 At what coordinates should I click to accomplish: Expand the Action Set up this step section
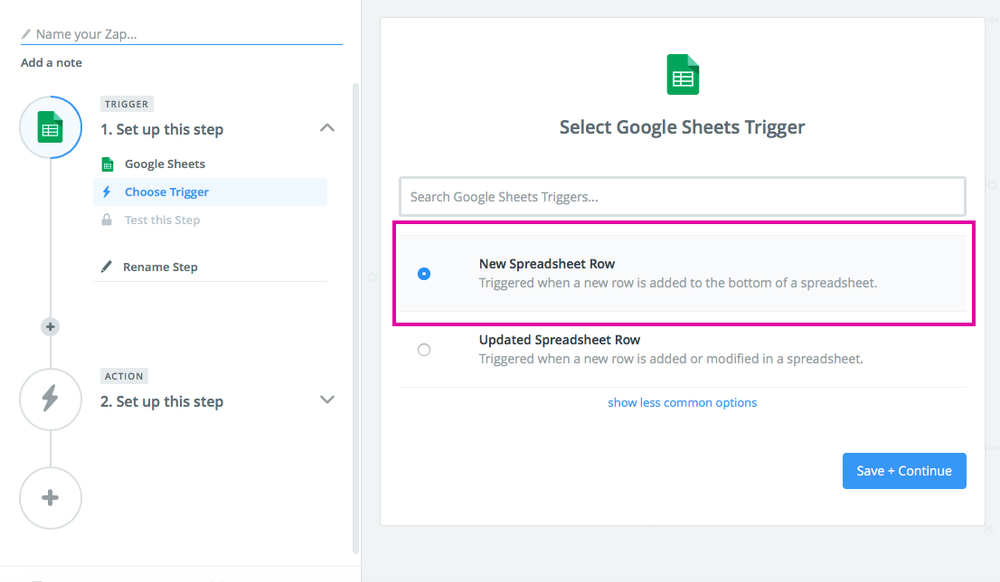tap(327, 399)
